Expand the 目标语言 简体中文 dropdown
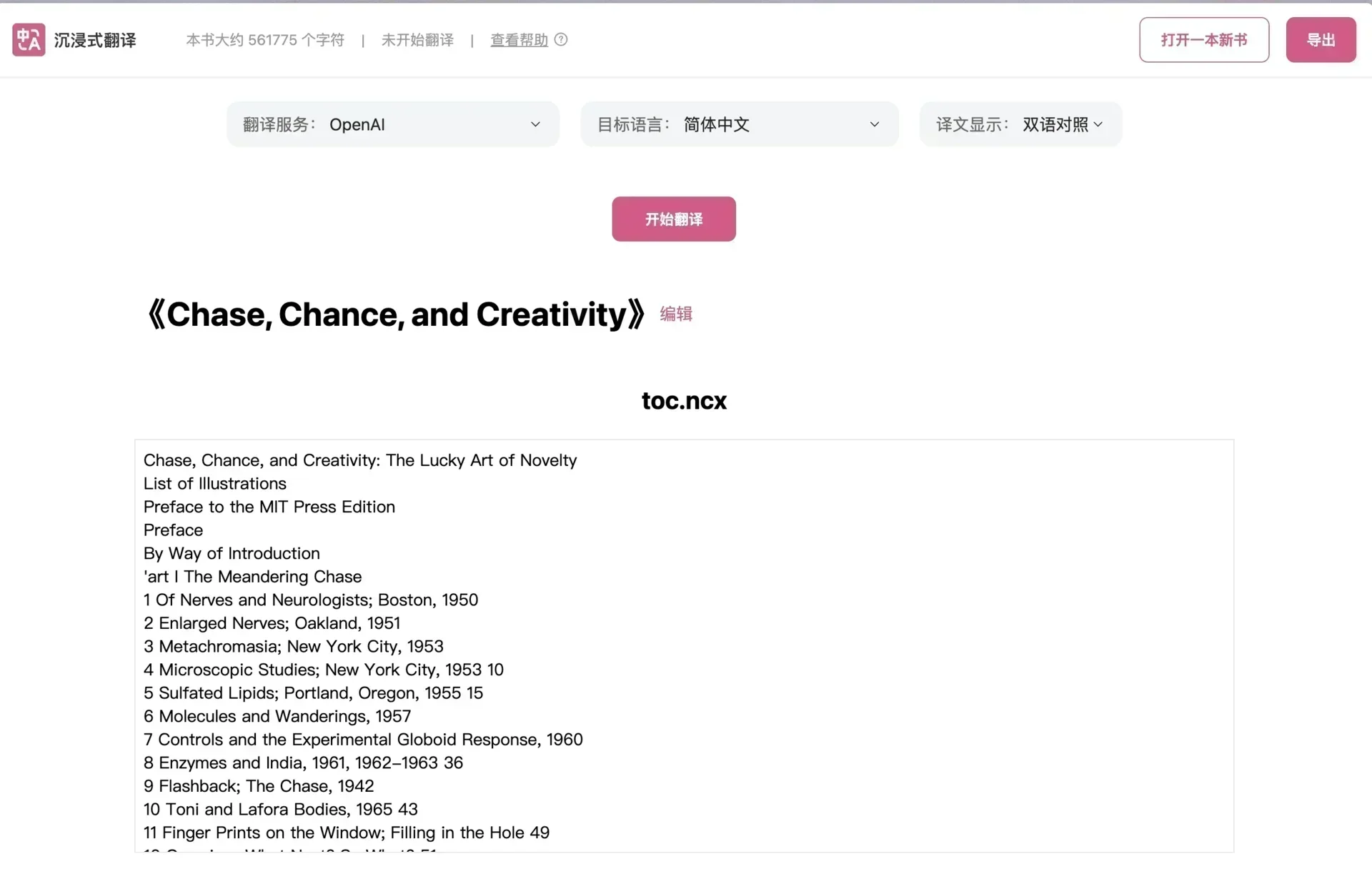 tap(739, 124)
